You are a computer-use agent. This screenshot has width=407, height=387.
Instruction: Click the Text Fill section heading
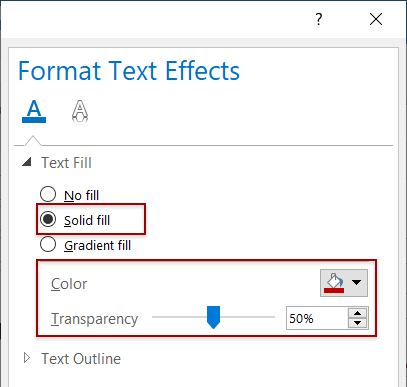click(x=66, y=163)
